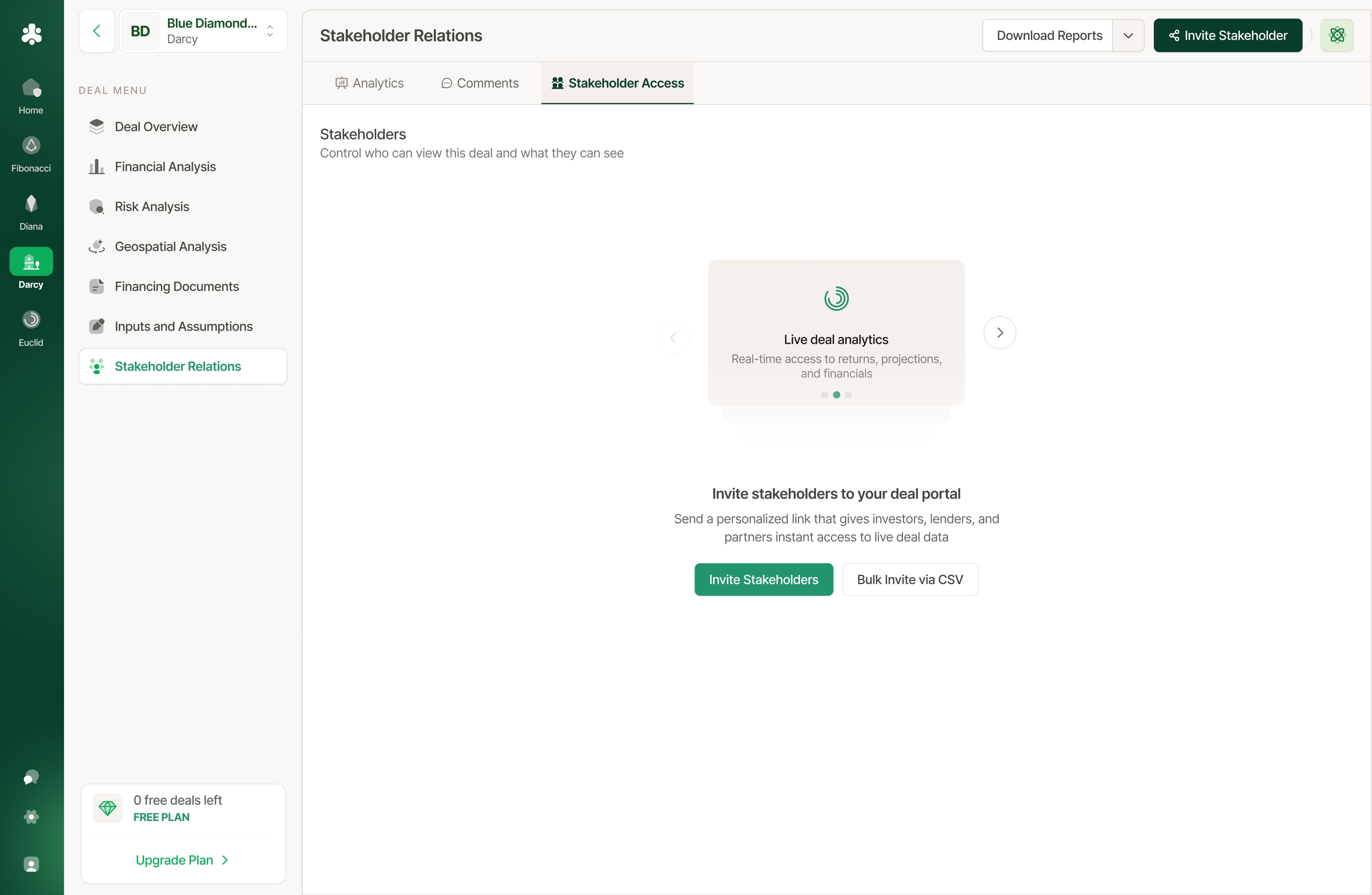
Task: Click Invite Stakeholder in header
Action: (x=1227, y=35)
